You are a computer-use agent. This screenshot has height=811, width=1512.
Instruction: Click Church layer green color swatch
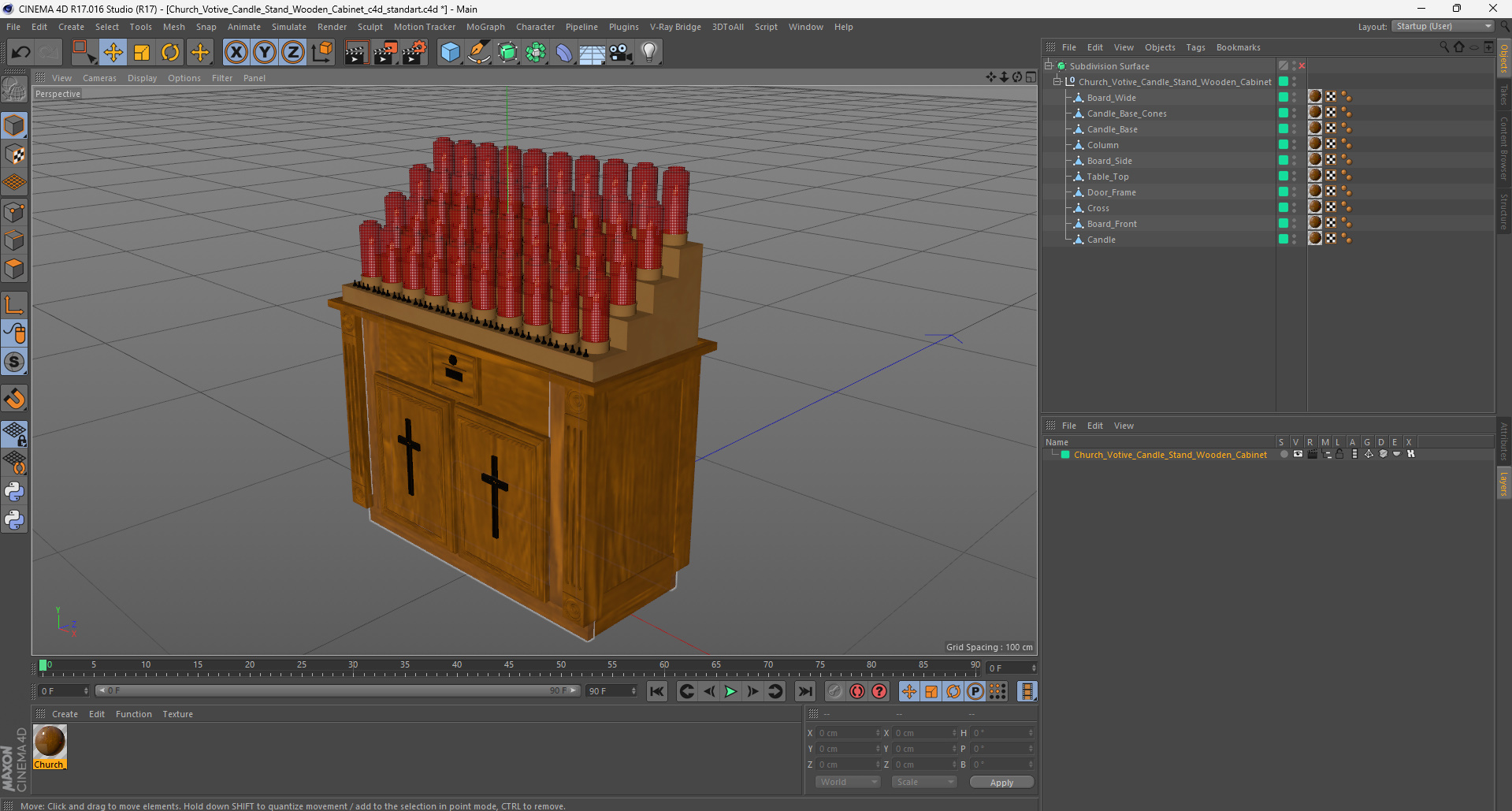coord(1065,455)
